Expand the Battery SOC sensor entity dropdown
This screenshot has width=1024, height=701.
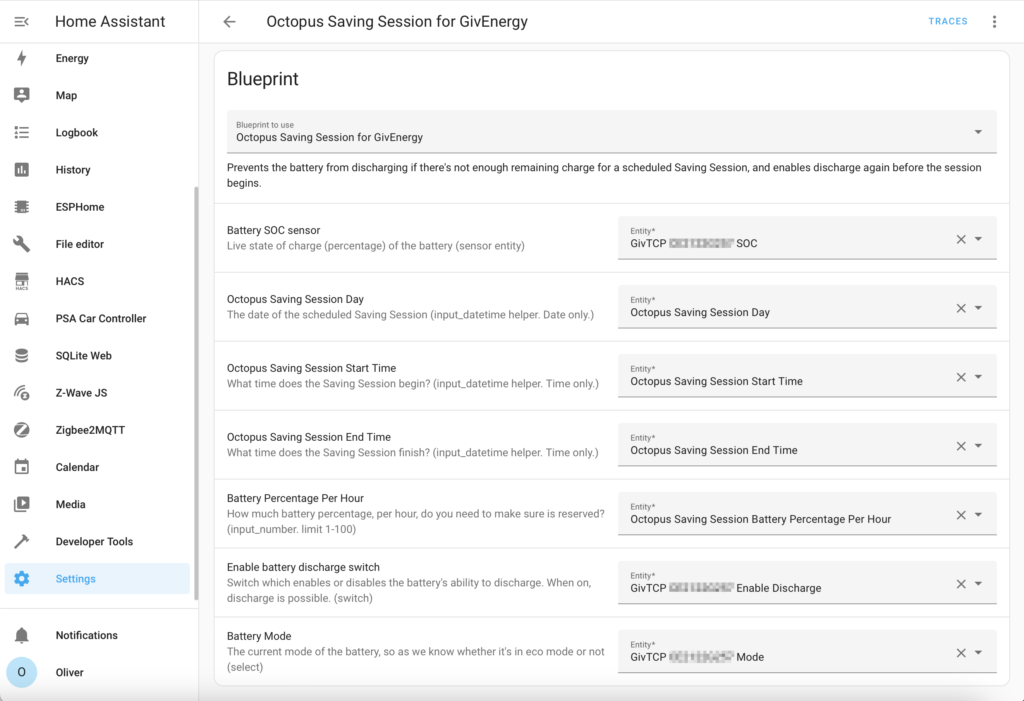[978, 239]
